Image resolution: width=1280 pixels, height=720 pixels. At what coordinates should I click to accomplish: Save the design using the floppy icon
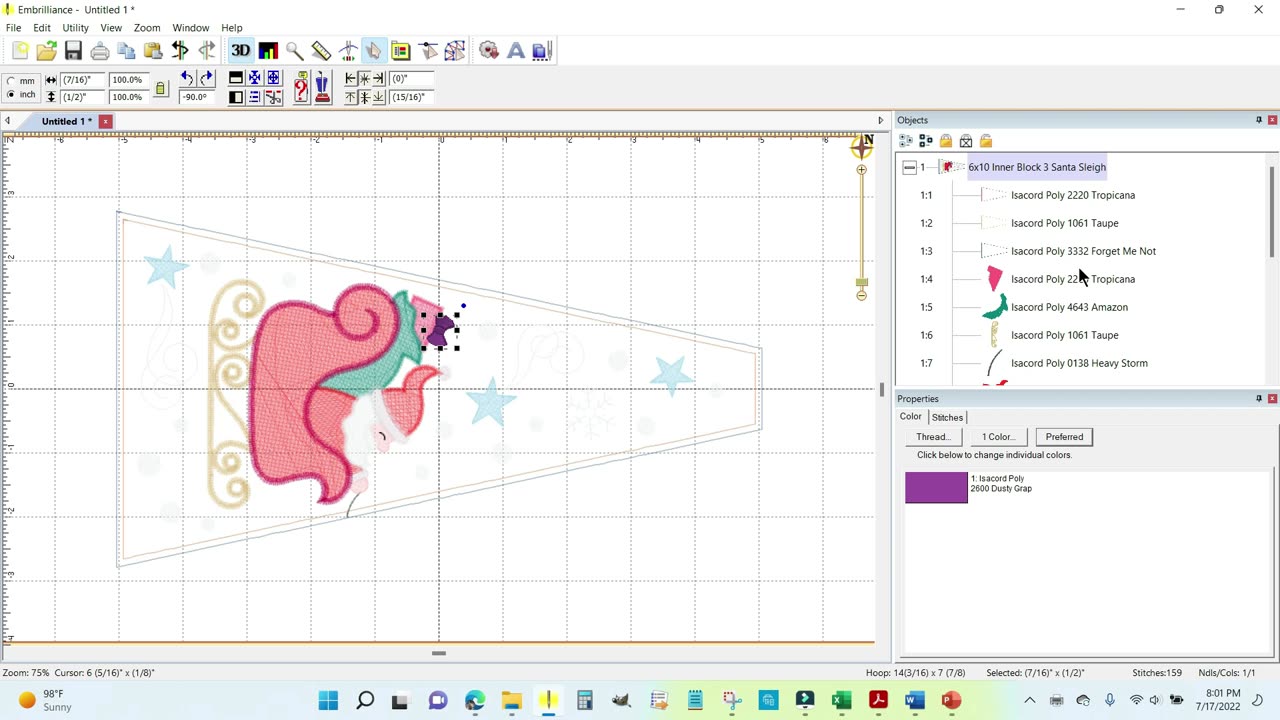point(73,51)
